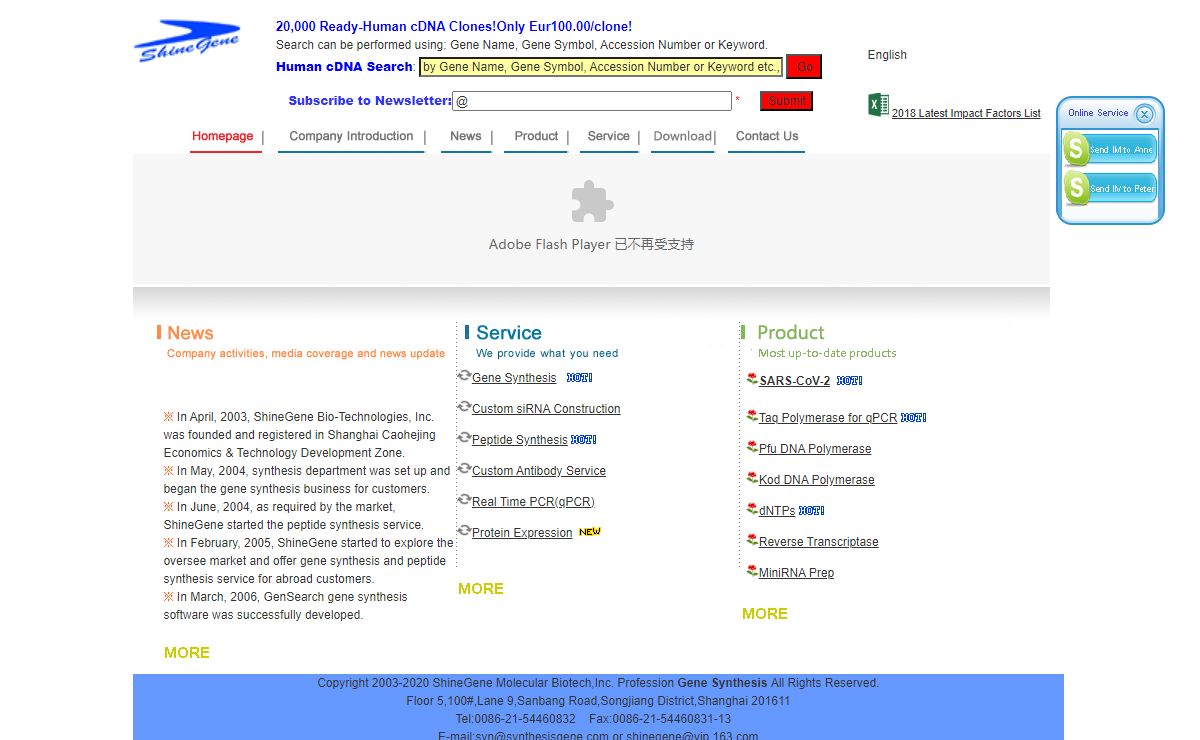Open the SARS-CoV-2 product link
The height and width of the screenshot is (740, 1200).
(795, 381)
